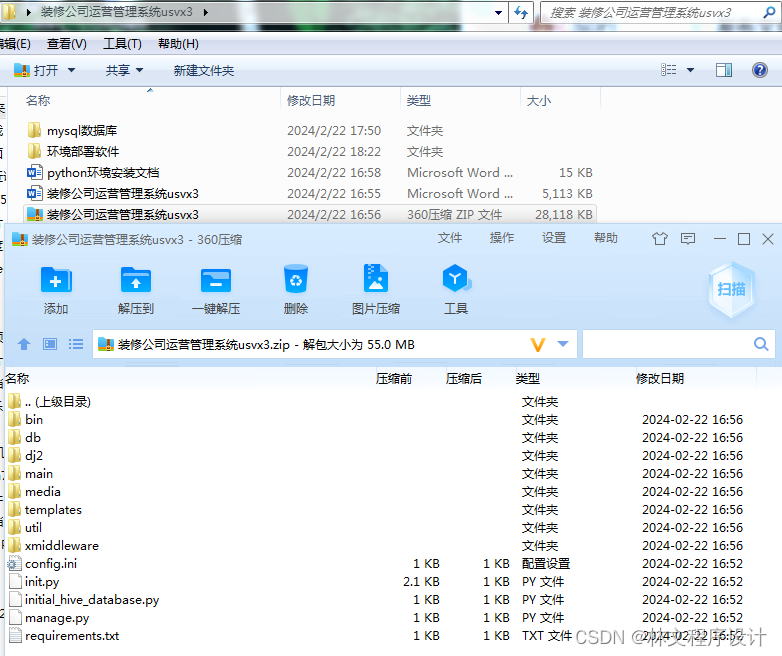The height and width of the screenshot is (656, 782).
Task: Open the 操作 menu in 360压缩
Action: (502, 238)
